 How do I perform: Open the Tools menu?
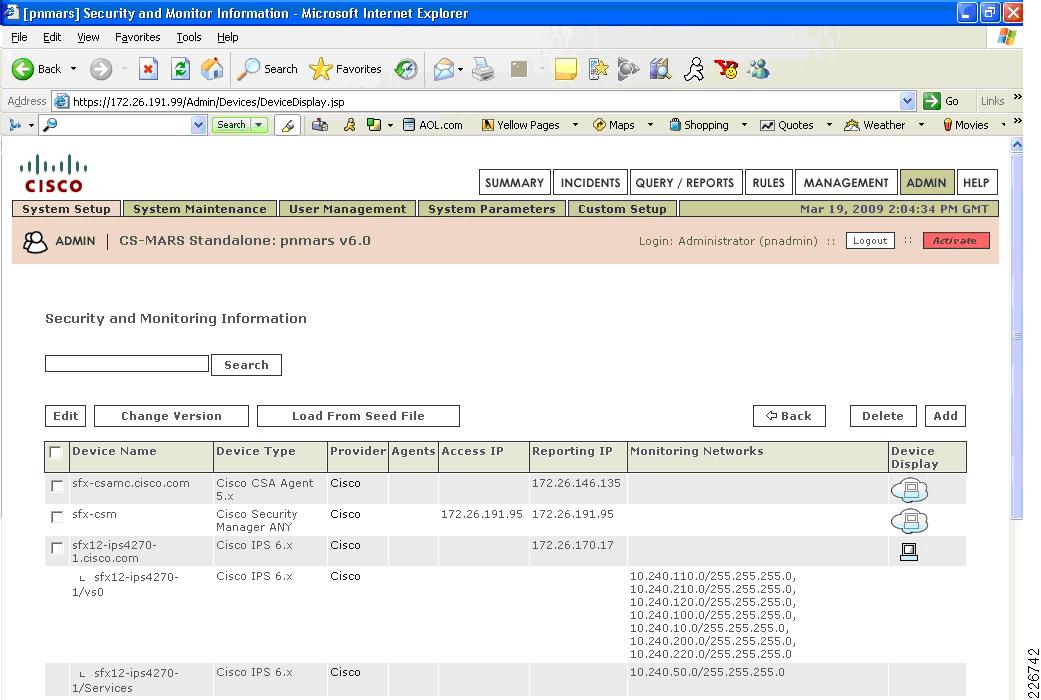(189, 37)
